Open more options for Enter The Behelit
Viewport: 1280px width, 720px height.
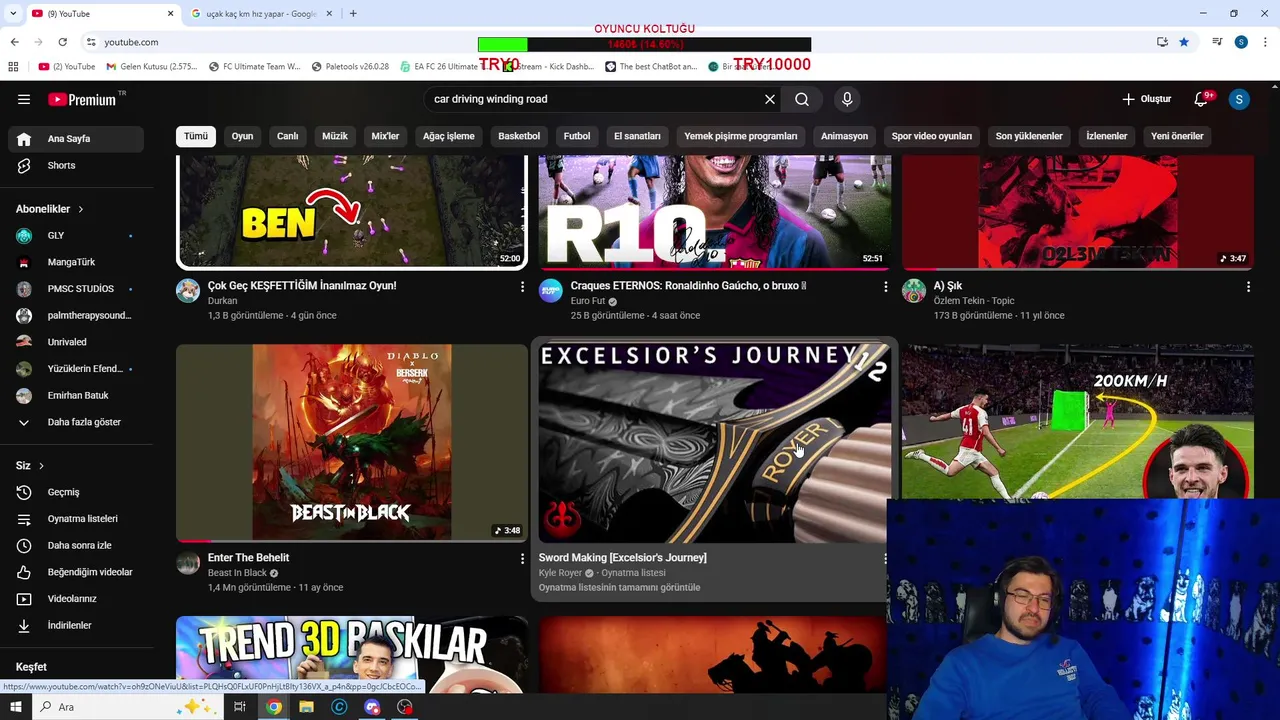(522, 558)
